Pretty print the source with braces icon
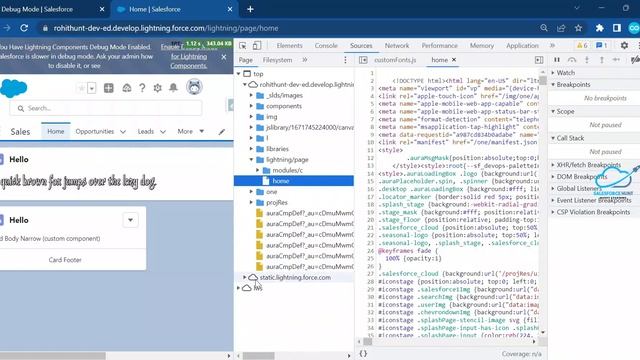640x360 pixels. pyautogui.click(x=363, y=353)
